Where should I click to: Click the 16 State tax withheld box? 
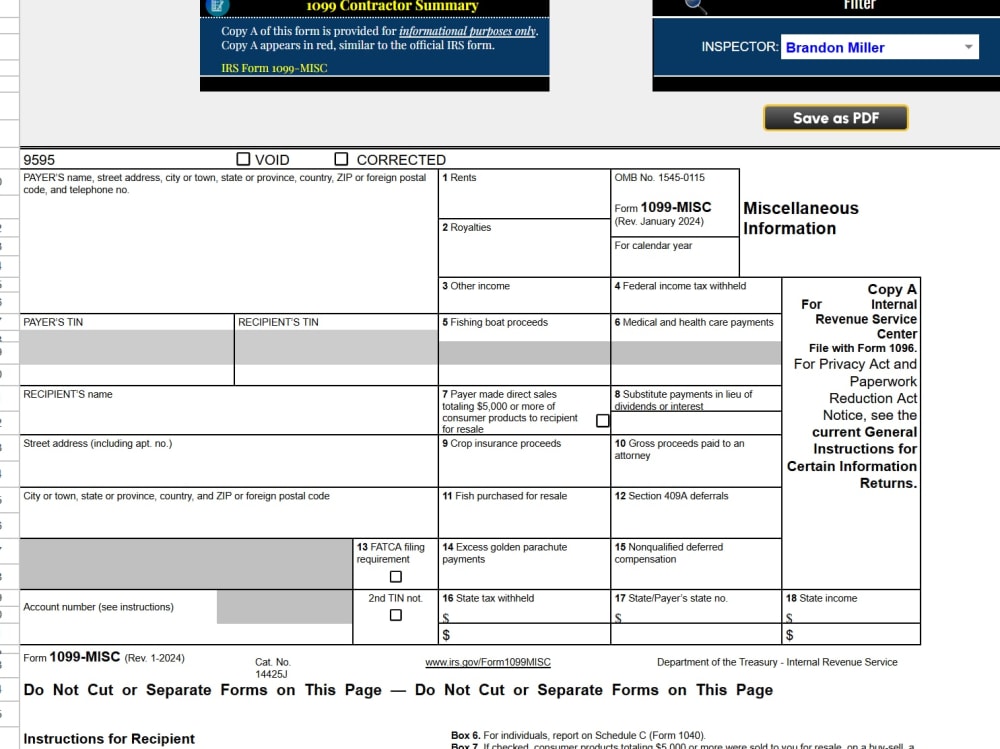pyautogui.click(x=524, y=617)
